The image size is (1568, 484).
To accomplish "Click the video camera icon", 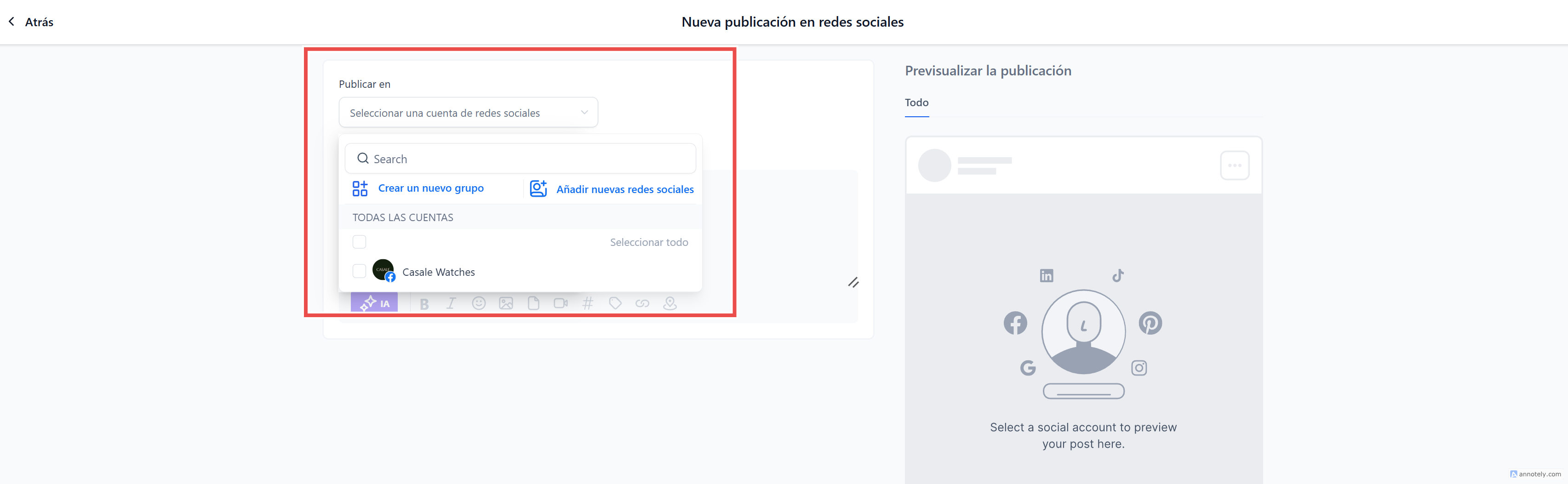I will pyautogui.click(x=561, y=303).
